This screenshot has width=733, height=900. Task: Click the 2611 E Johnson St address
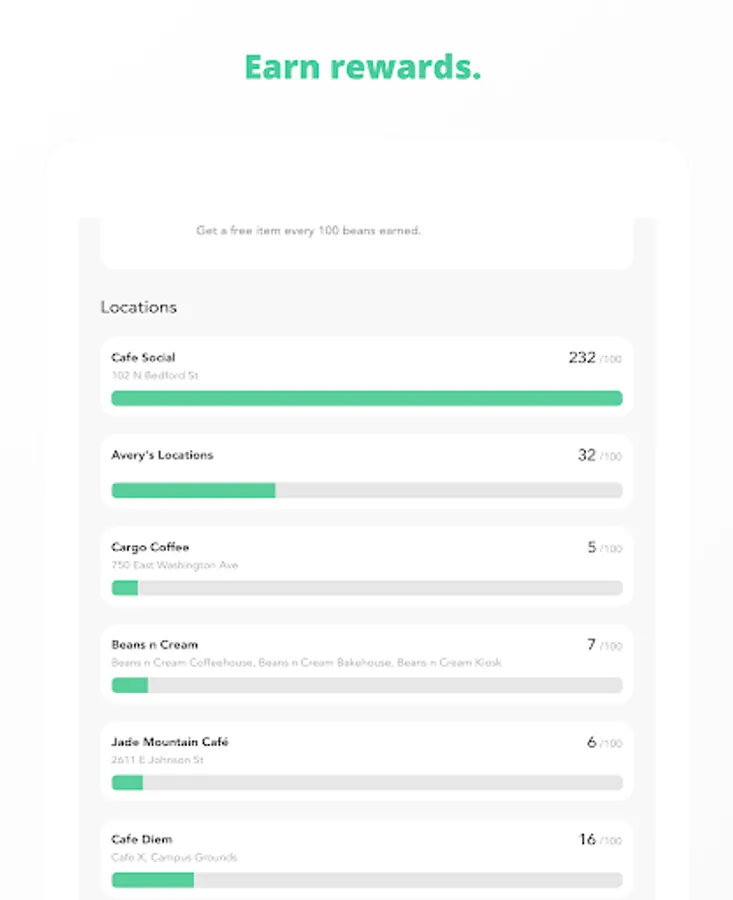[157, 760]
